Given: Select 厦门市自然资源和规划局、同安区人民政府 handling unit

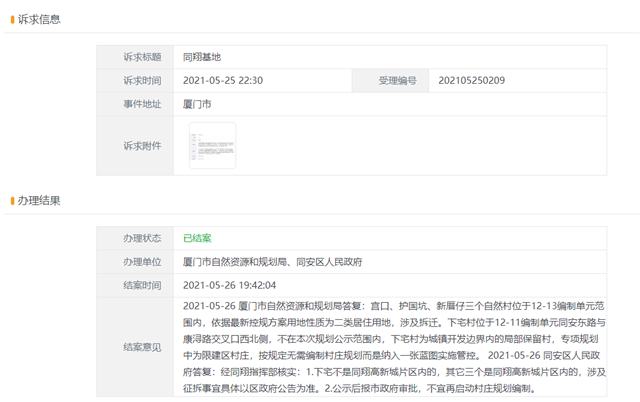Looking at the screenshot, I should (x=272, y=262).
